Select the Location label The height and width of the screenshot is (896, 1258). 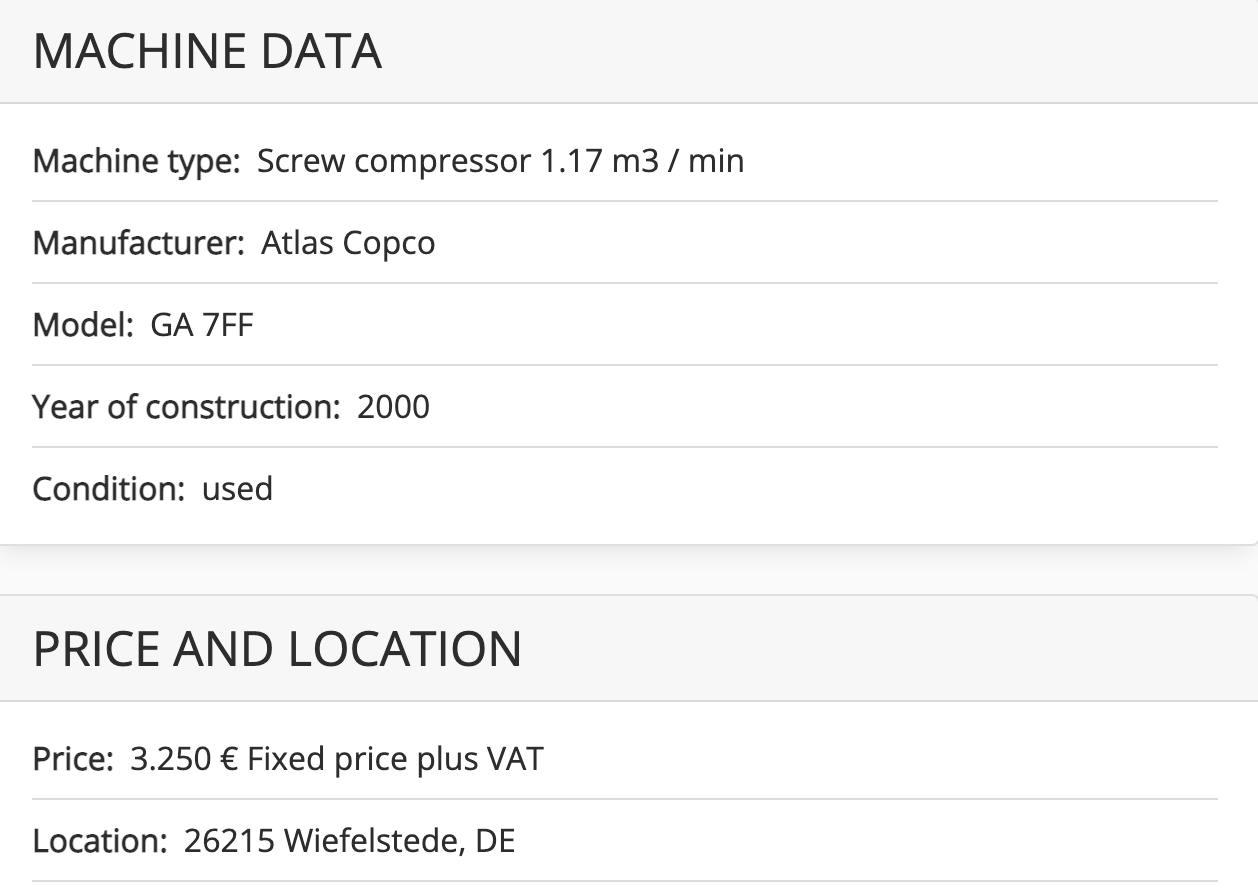[x=101, y=841]
